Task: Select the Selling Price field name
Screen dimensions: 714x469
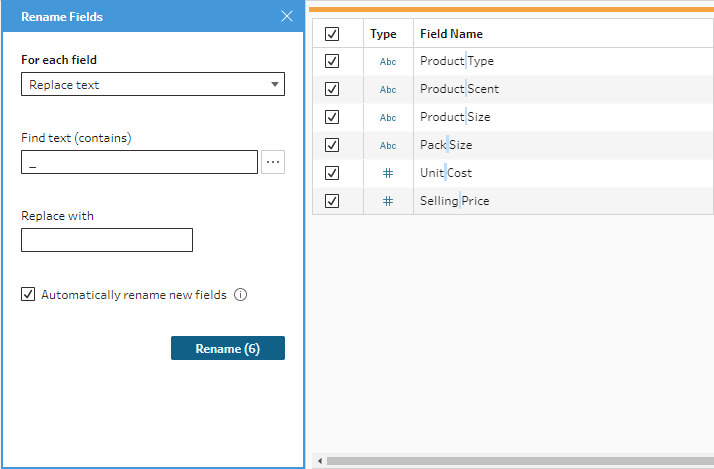Action: (x=455, y=201)
